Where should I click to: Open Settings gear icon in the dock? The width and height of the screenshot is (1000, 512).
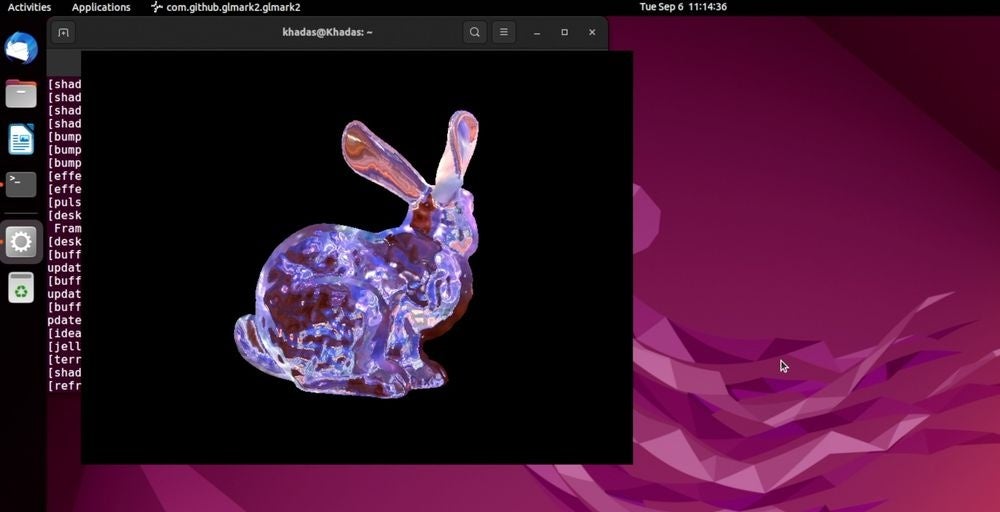pos(21,241)
